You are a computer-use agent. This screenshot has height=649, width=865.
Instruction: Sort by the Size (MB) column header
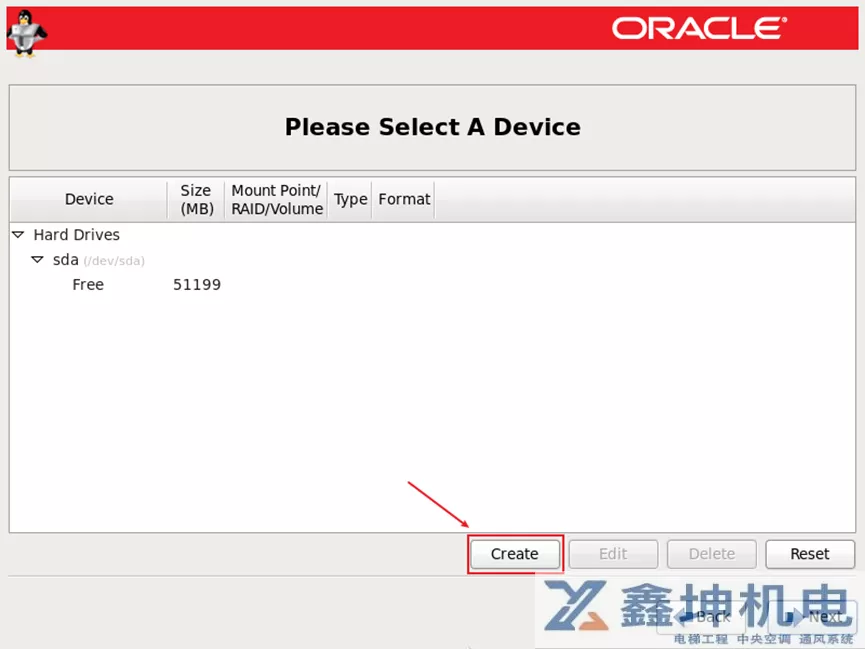click(x=196, y=199)
